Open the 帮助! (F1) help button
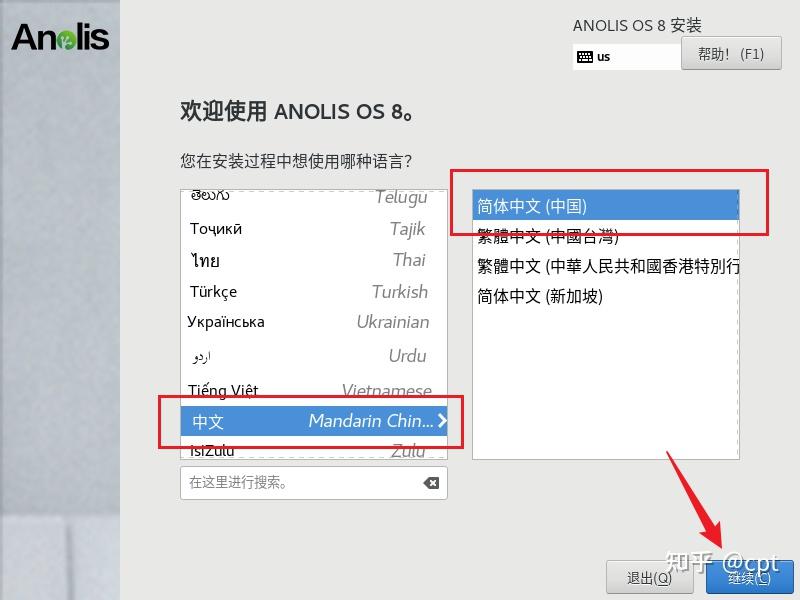The image size is (800, 600). click(x=731, y=53)
